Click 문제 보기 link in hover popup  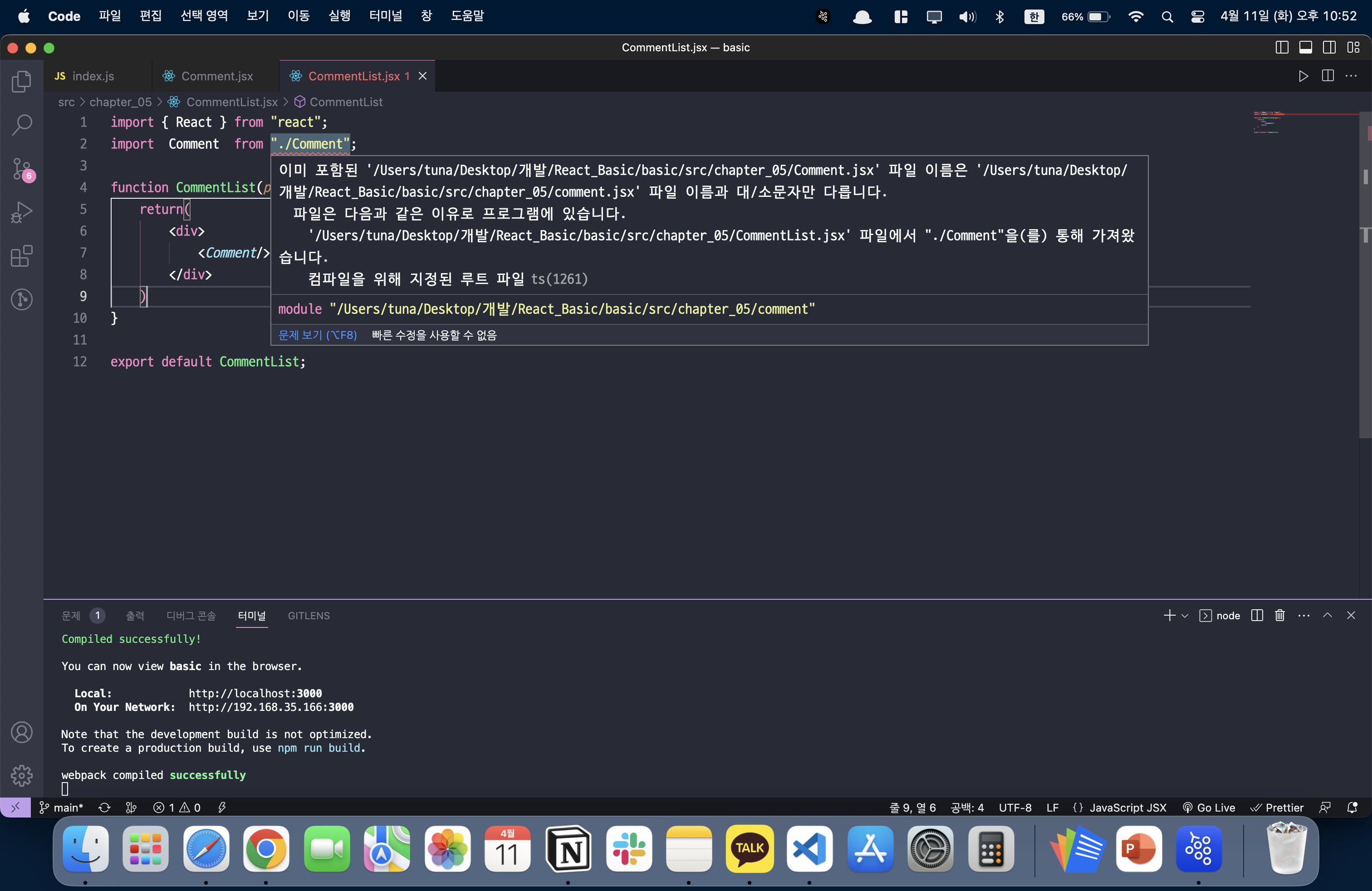coord(318,335)
